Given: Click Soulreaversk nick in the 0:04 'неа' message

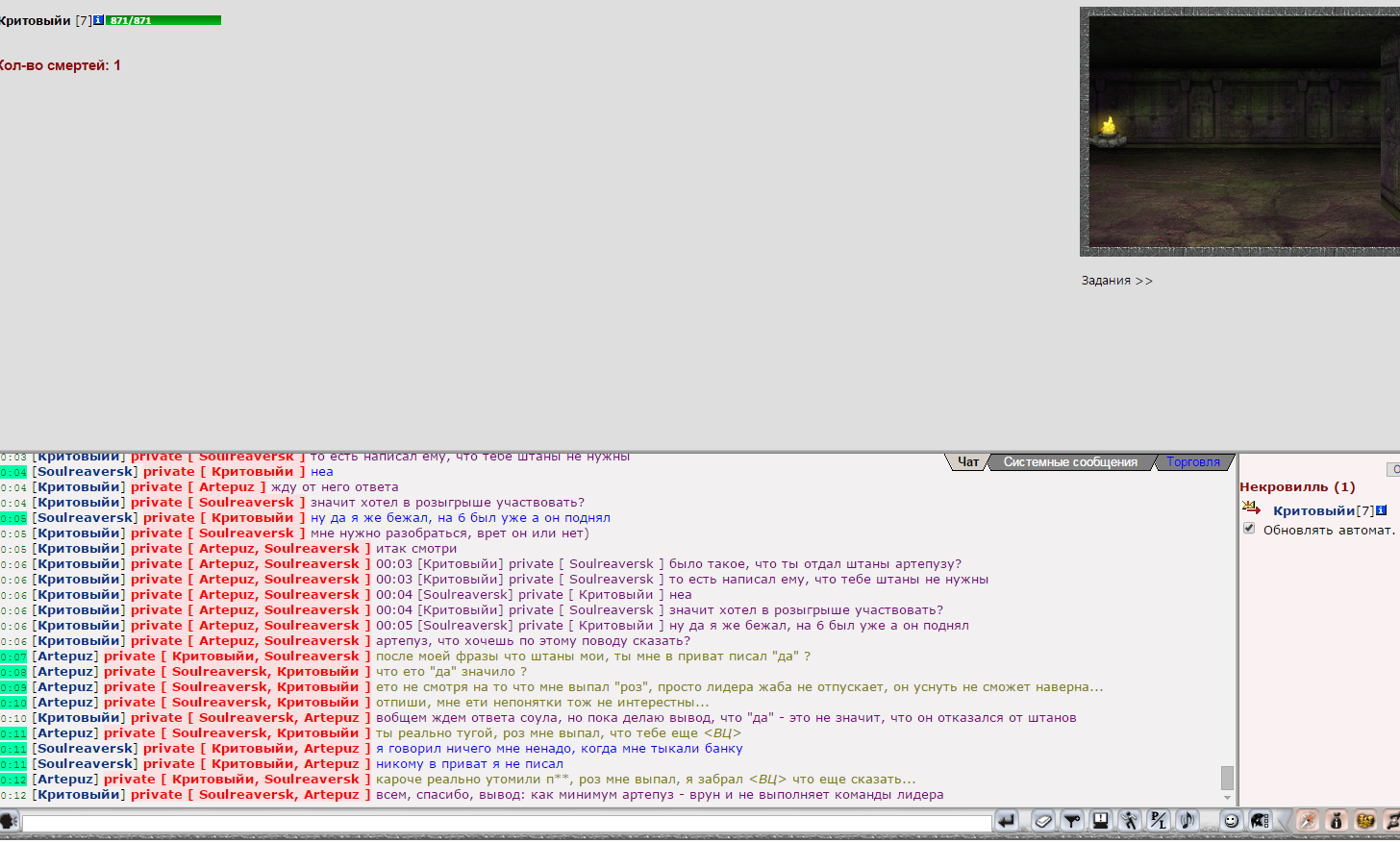Looking at the screenshot, I should [x=86, y=472].
